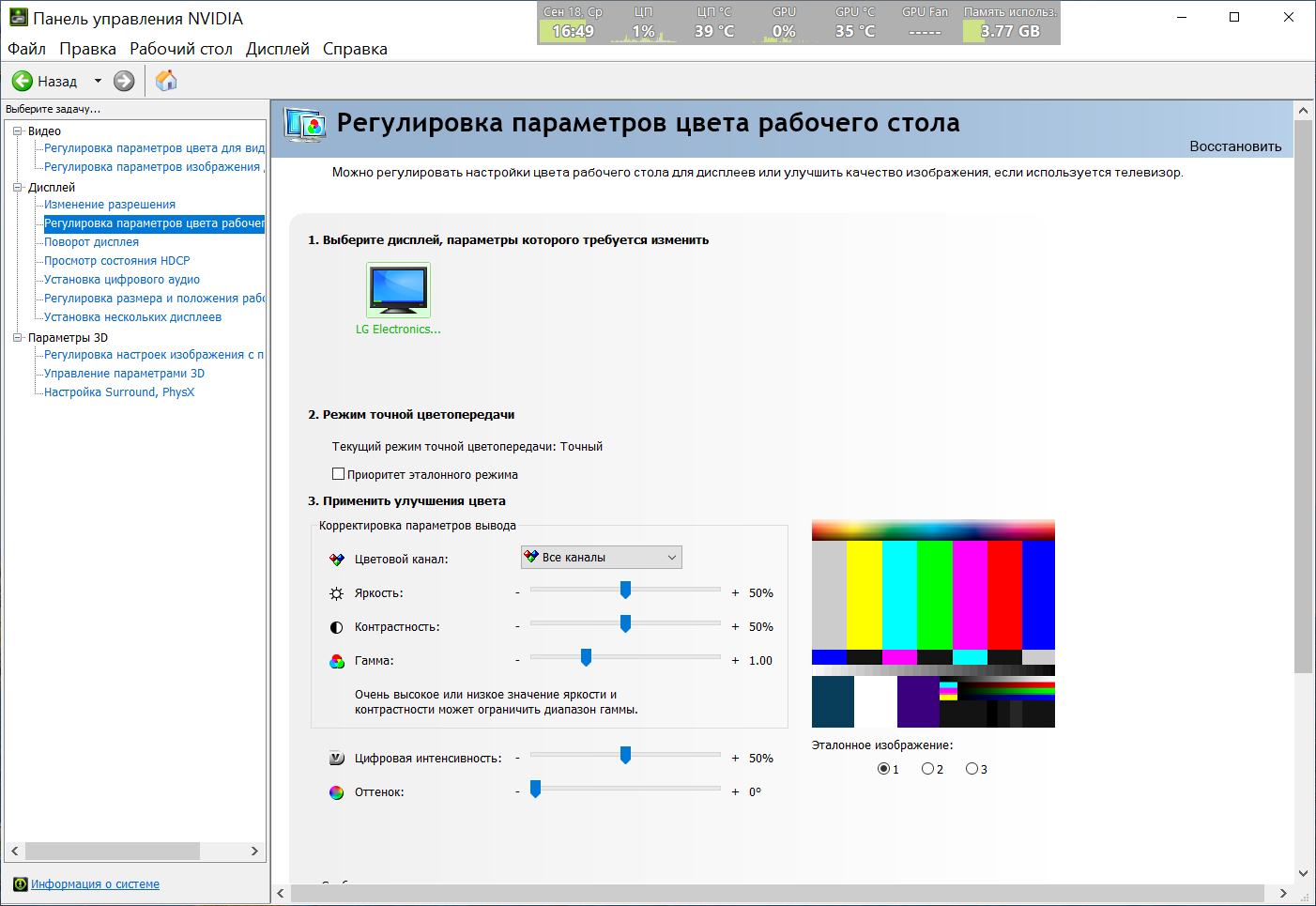Enable the reference mode priority checkbox
Image resolution: width=1316 pixels, height=906 pixels.
coord(339,474)
